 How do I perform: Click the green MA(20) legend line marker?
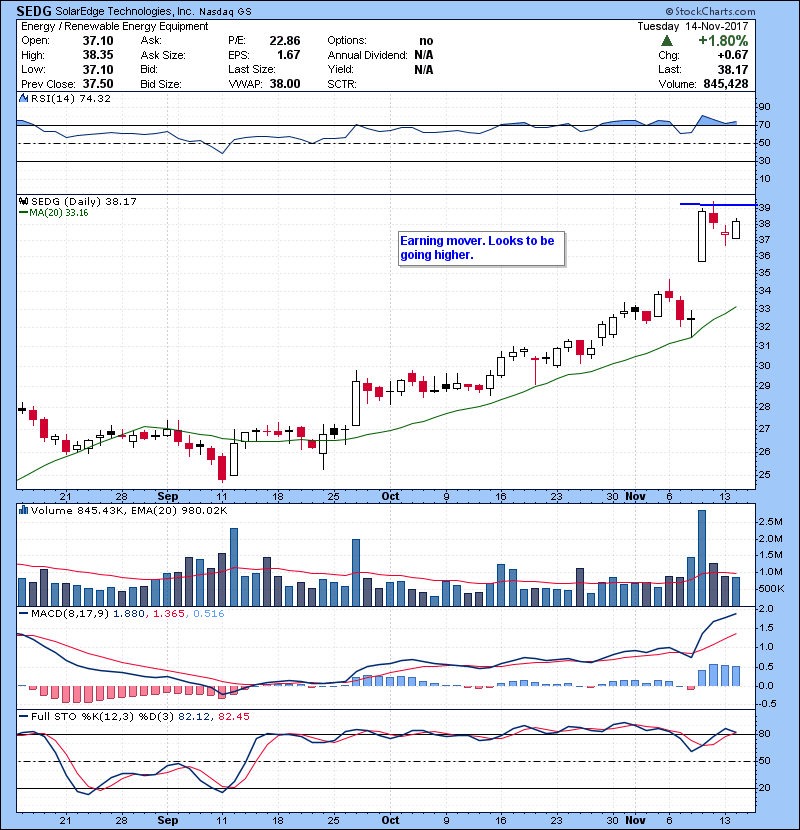[23, 213]
